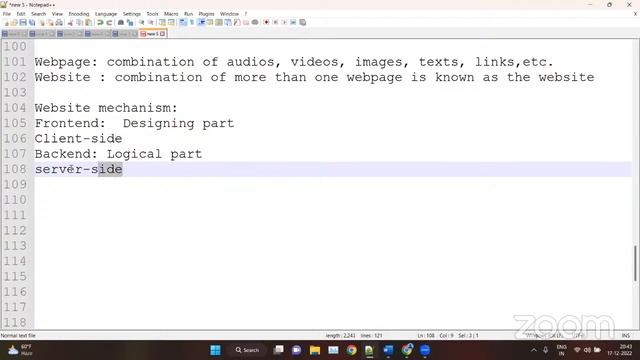
Task: Click the Save All toolbar icon
Action: click(32, 23)
